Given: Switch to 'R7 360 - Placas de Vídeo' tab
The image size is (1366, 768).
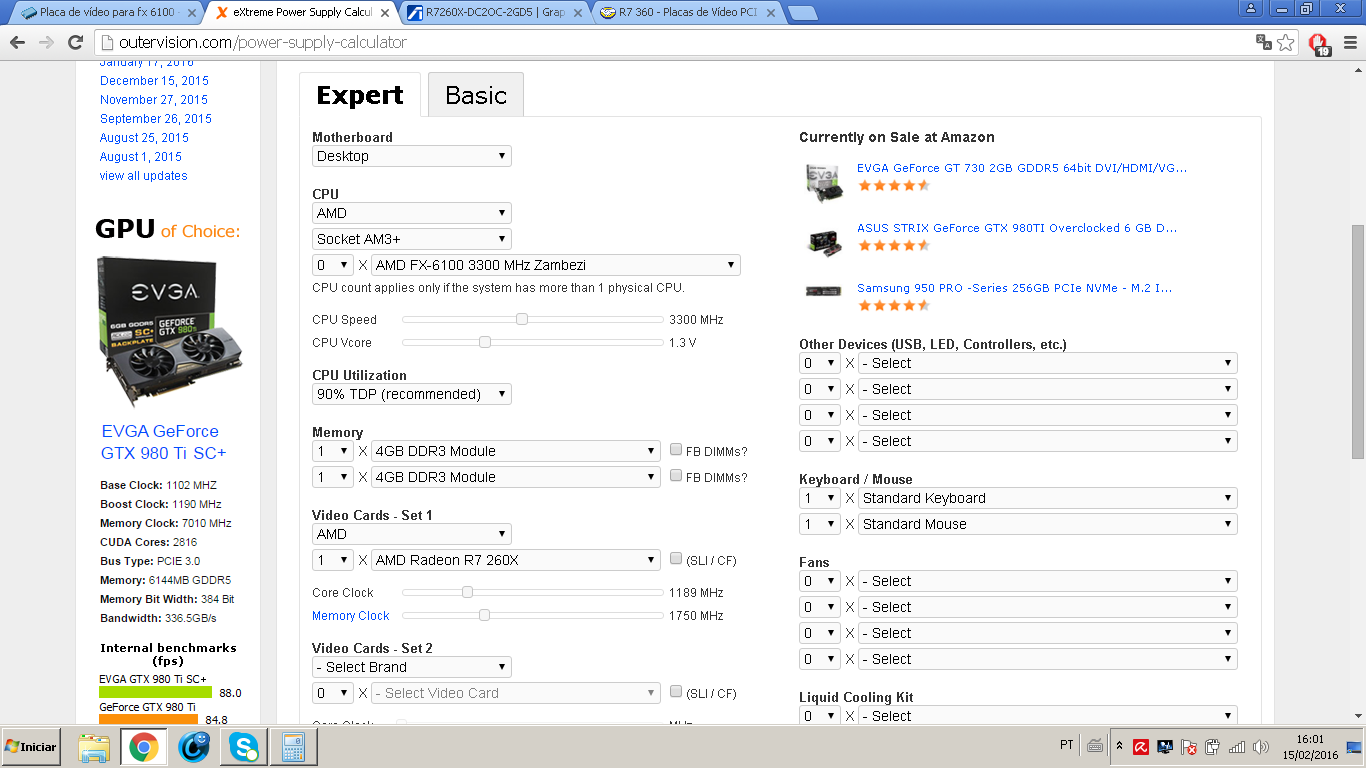Looking at the screenshot, I should click(686, 13).
